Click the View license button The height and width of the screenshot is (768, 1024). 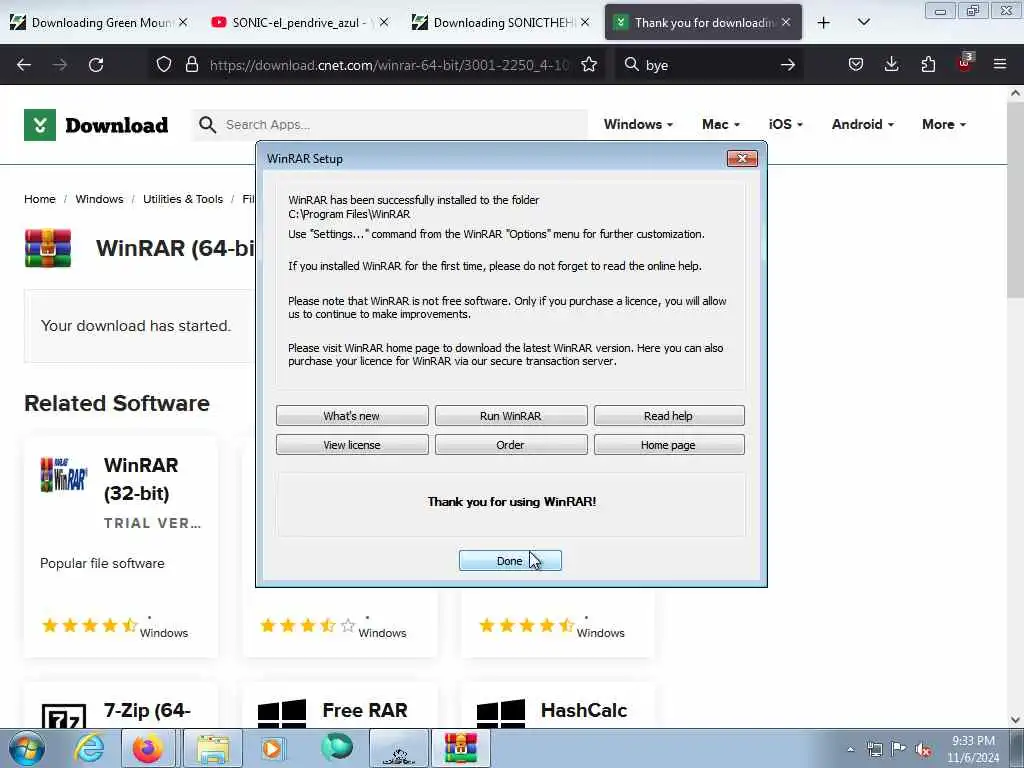coord(352,445)
